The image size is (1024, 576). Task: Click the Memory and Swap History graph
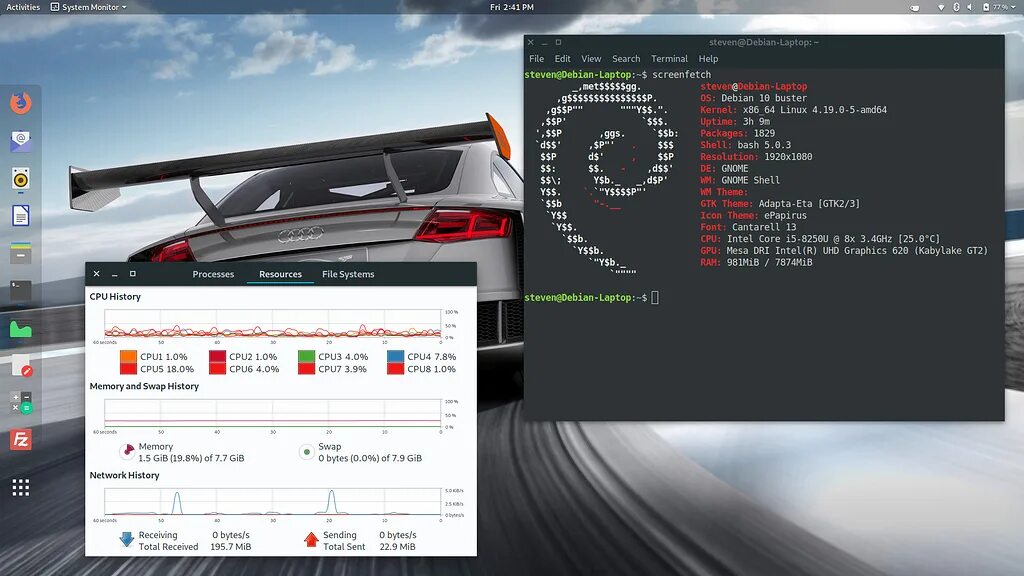click(x=273, y=413)
